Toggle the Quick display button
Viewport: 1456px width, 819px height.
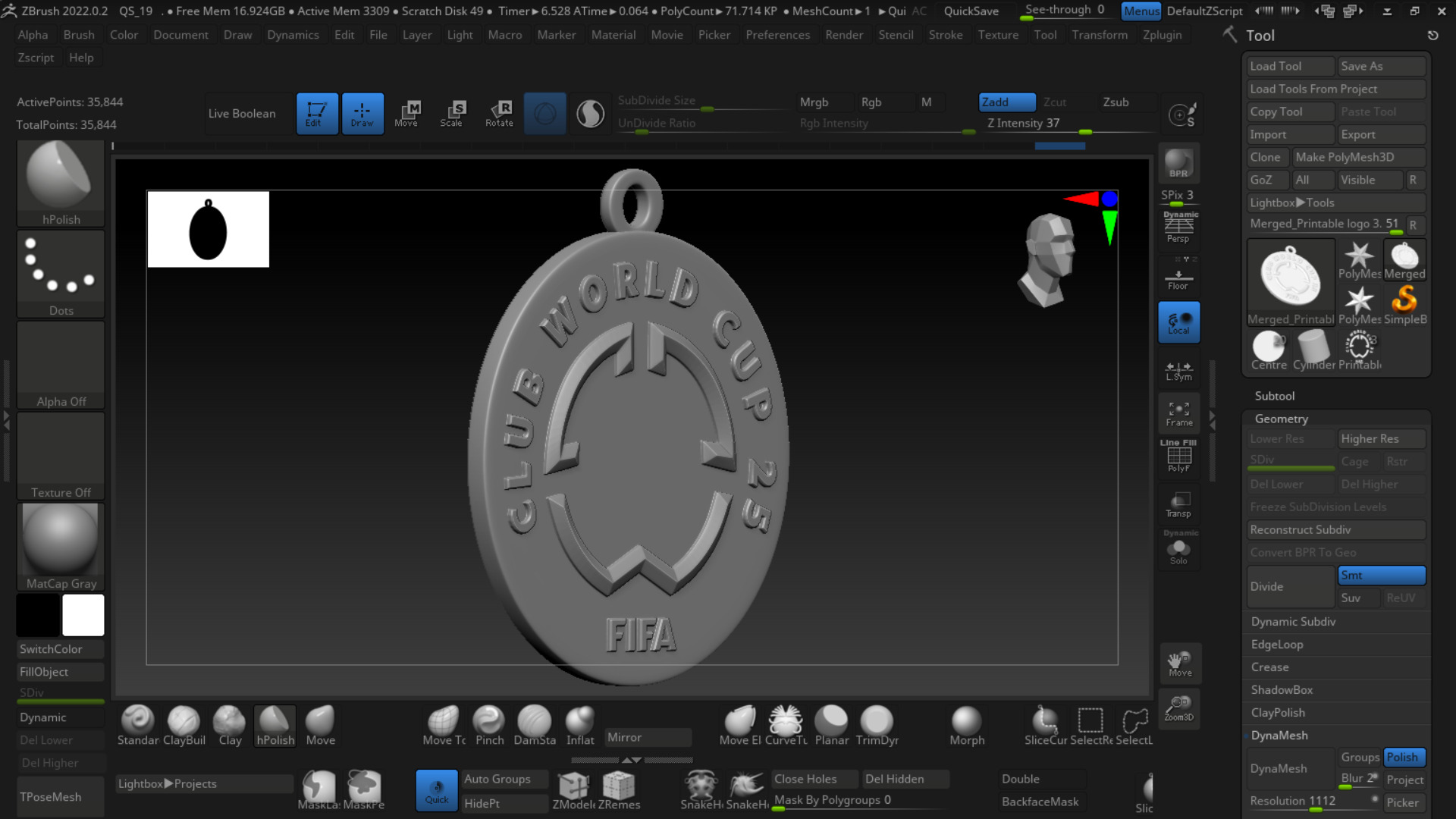(x=437, y=790)
